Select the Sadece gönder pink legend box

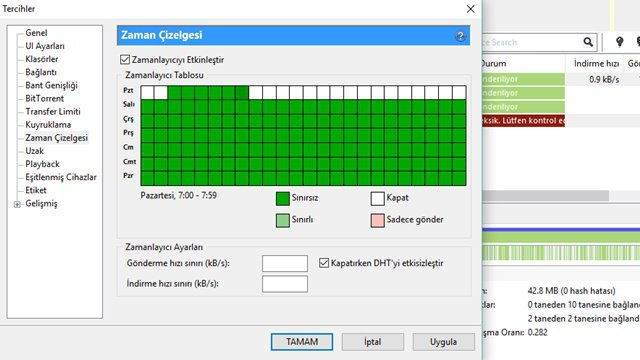point(378,220)
